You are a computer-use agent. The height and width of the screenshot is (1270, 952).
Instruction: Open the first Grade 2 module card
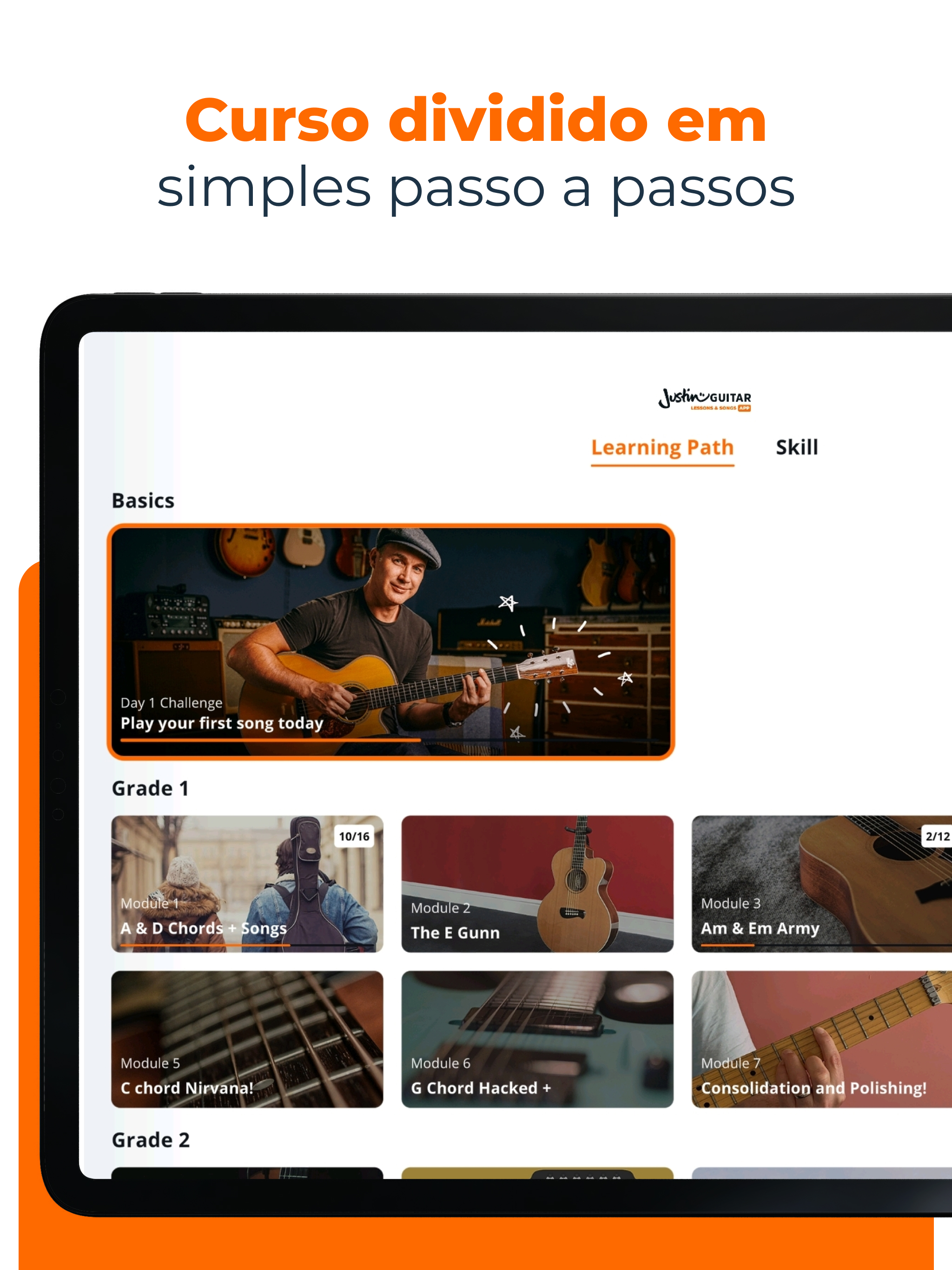pyautogui.click(x=247, y=1173)
